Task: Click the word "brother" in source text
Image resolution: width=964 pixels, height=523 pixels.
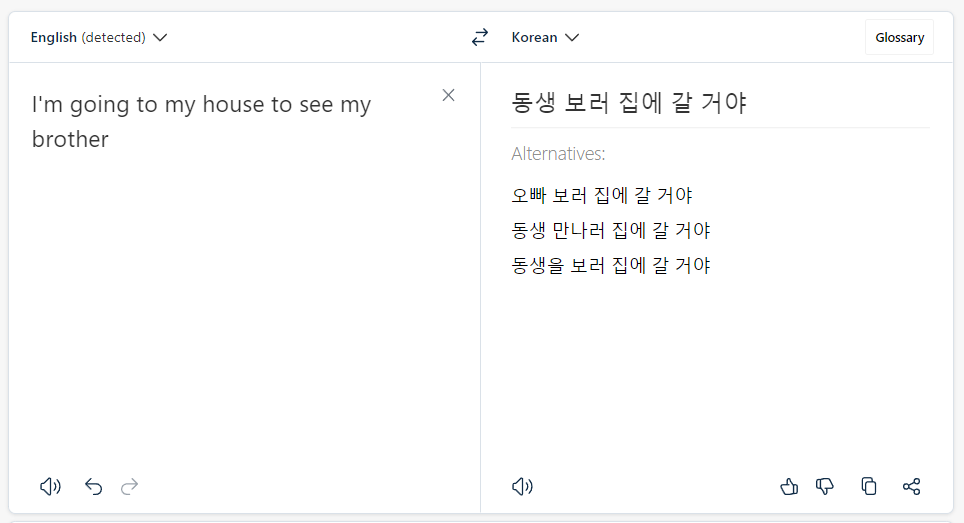Action: coord(70,140)
